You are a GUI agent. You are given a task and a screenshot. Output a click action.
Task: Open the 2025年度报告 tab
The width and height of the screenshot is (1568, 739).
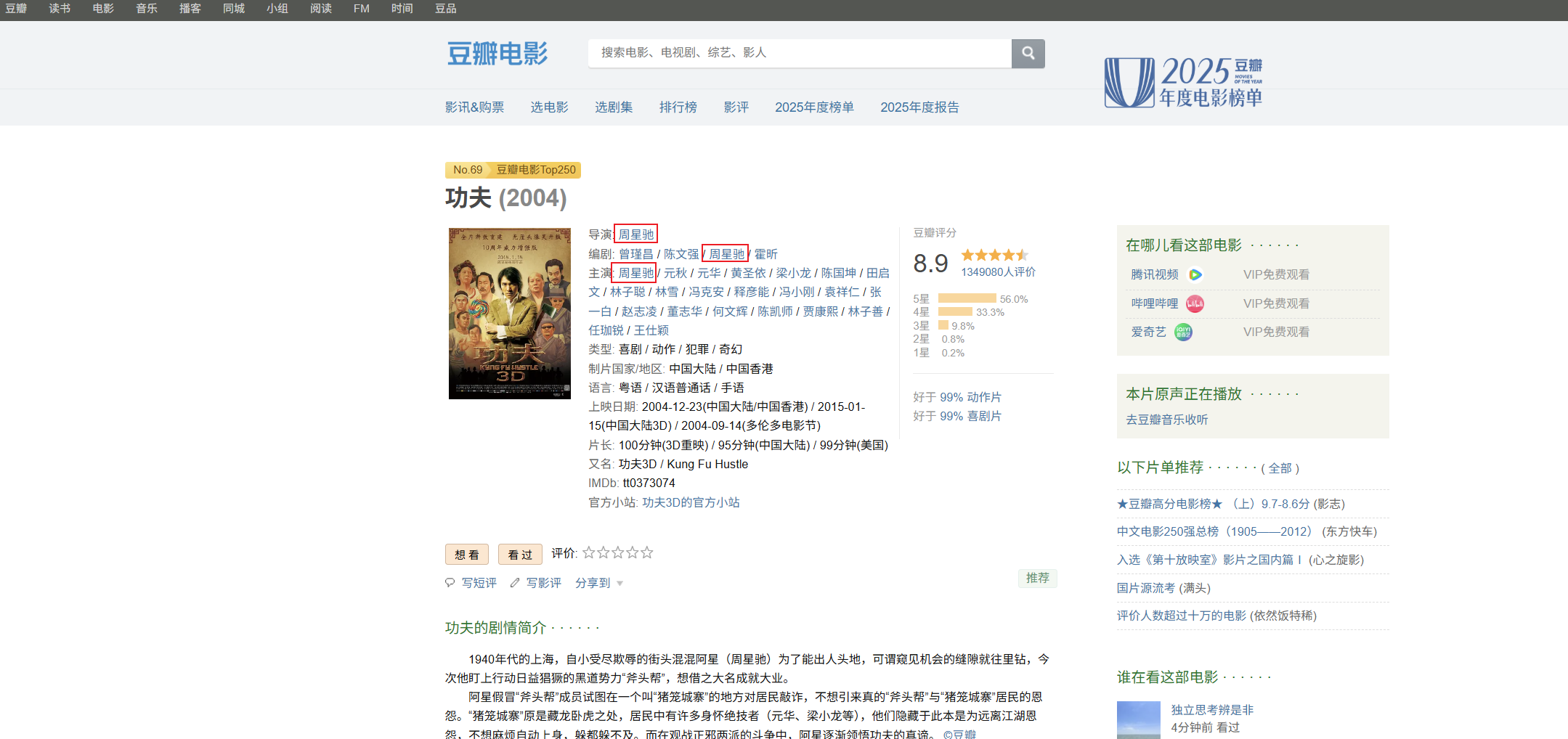(920, 107)
